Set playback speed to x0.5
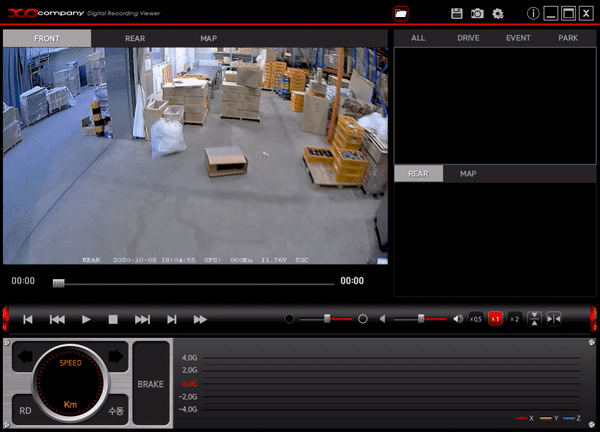Viewport: 600px width, 432px height. click(x=476, y=319)
